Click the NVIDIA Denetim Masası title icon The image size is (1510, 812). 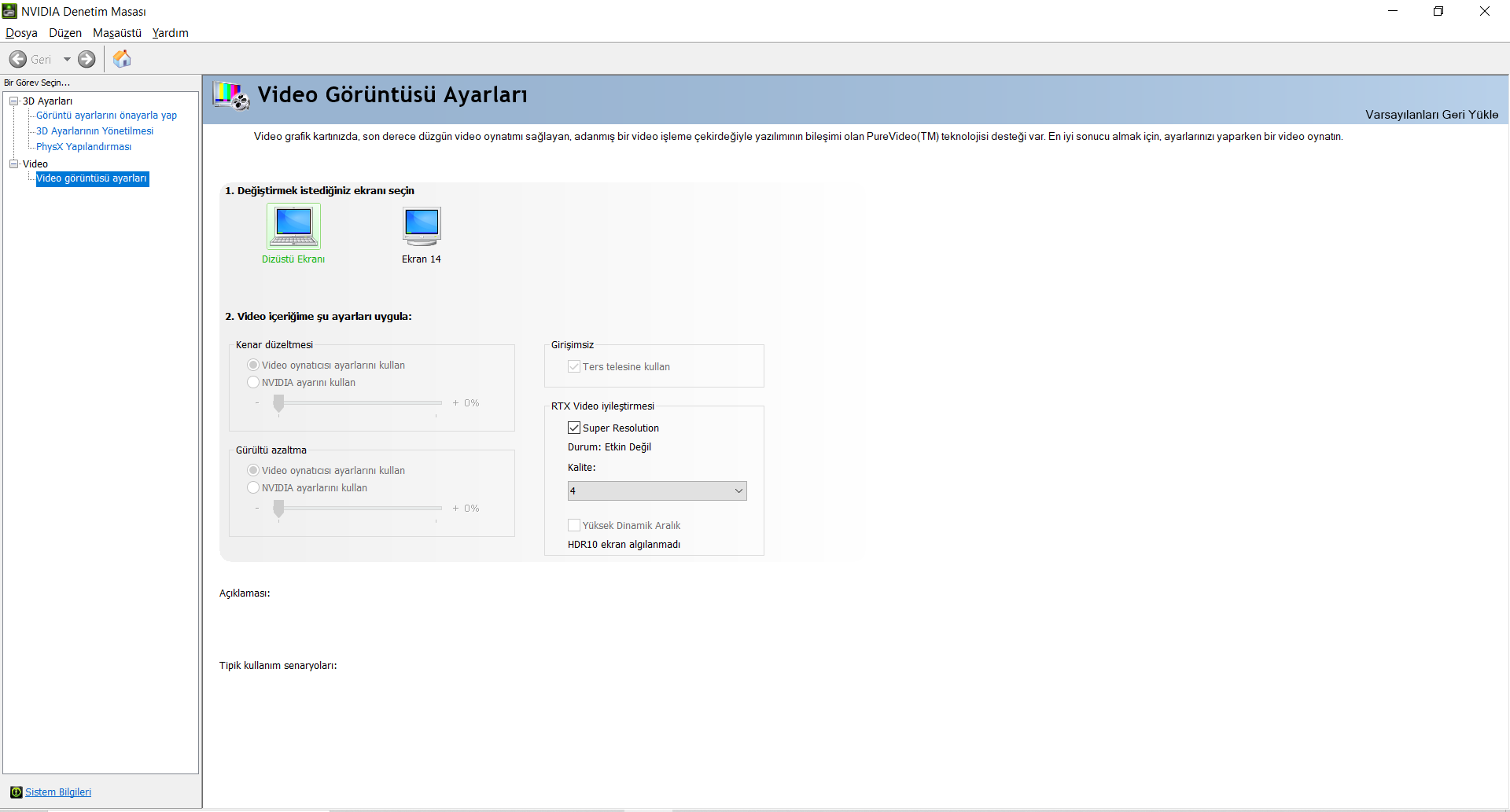click(9, 11)
